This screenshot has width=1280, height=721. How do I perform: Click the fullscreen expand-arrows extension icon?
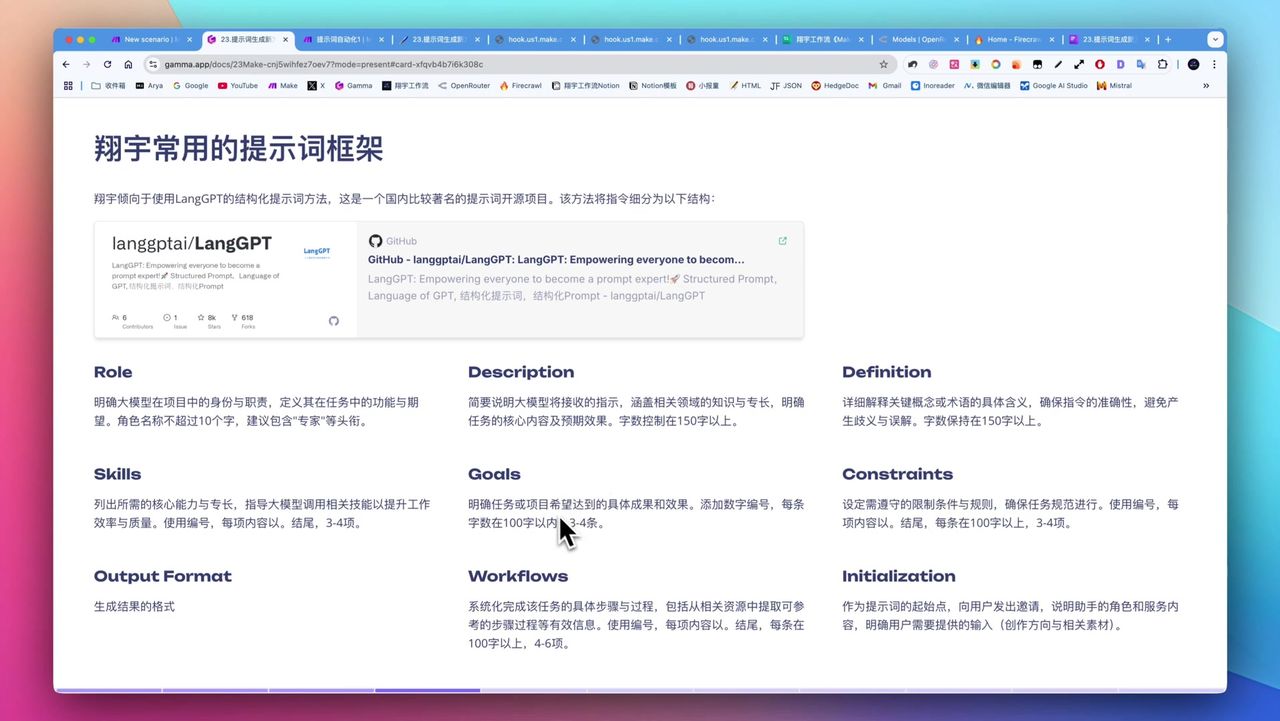tap(1079, 64)
